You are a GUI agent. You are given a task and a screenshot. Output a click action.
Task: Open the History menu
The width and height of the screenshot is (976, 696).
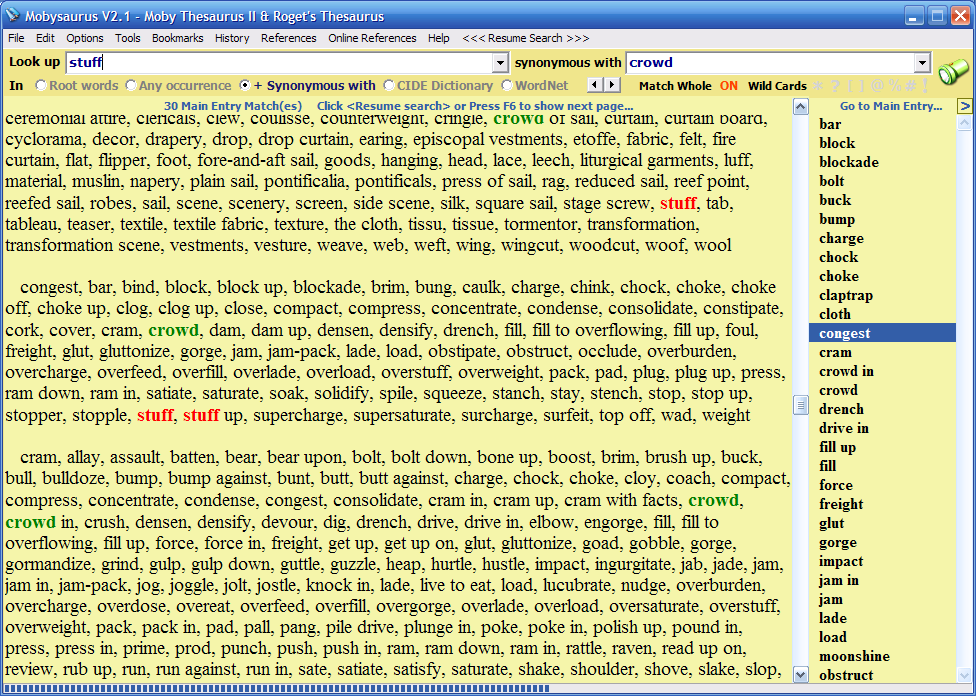coord(232,38)
